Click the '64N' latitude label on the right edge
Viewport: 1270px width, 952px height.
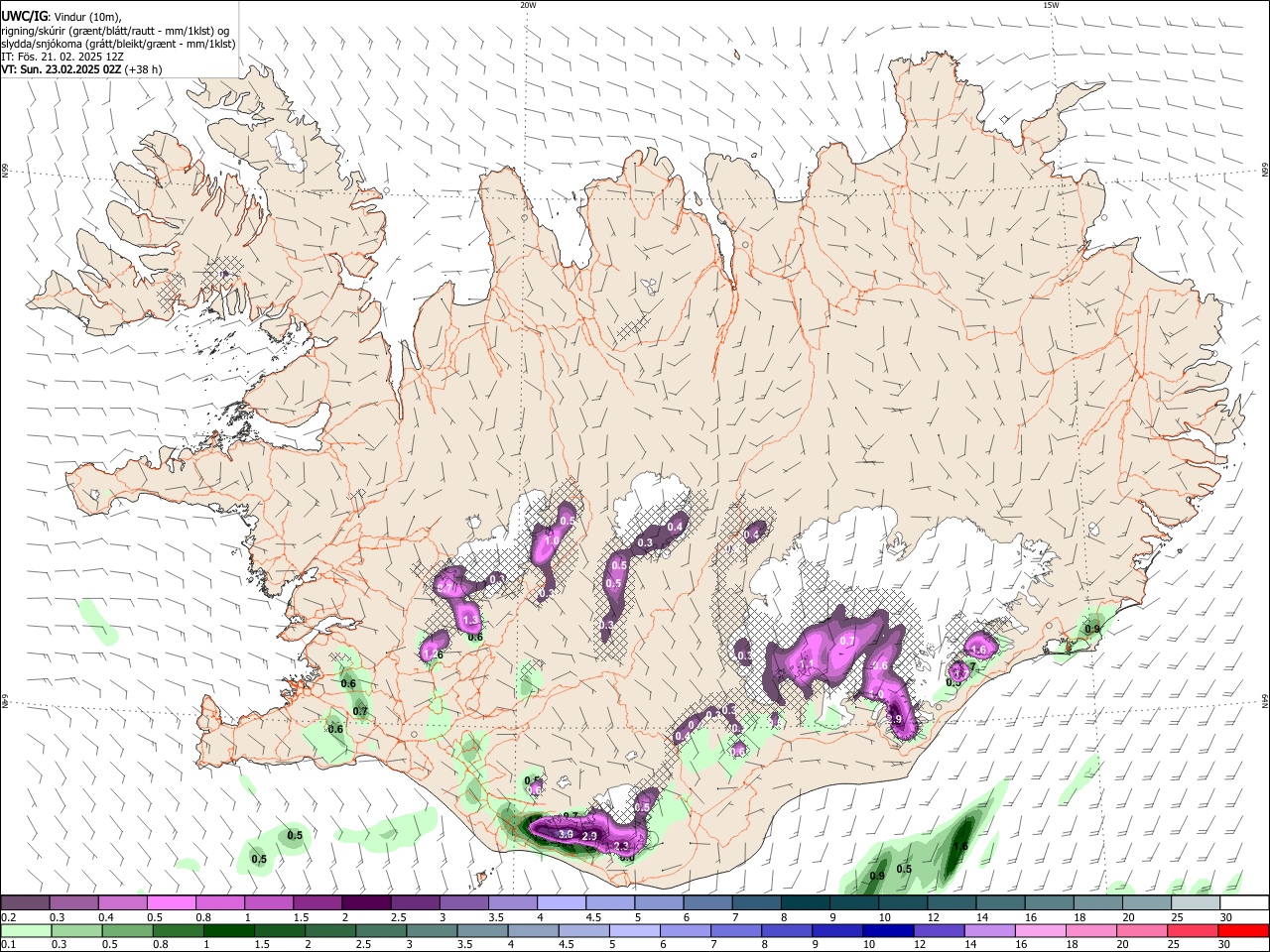[1265, 700]
